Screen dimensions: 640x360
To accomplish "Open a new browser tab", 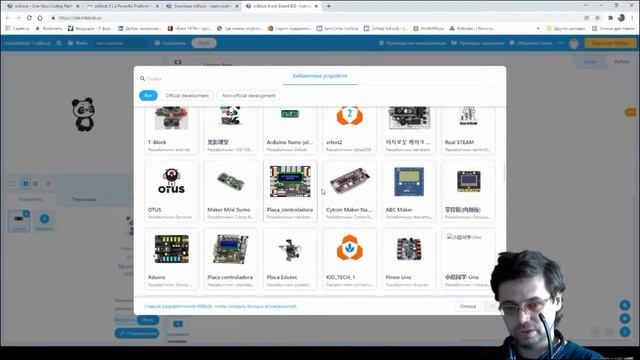I will 329,6.
